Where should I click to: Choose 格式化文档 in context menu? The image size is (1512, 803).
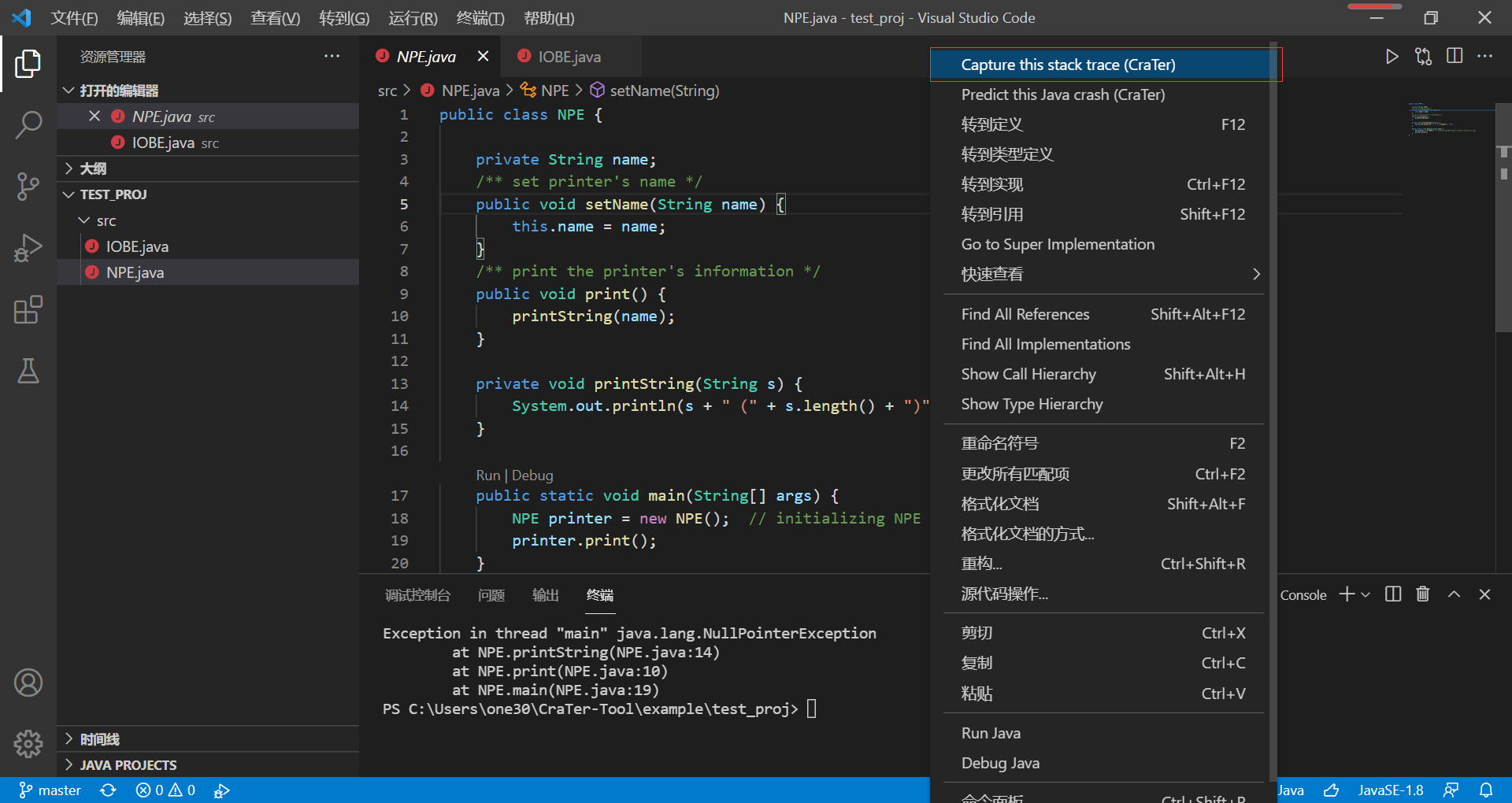[x=1103, y=504]
